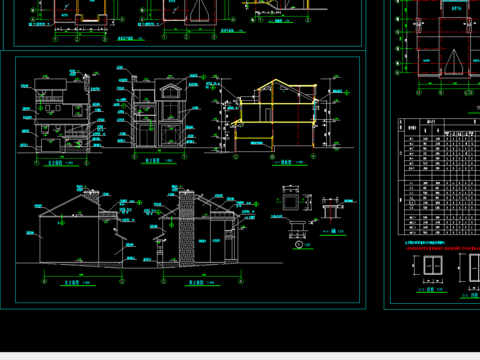
Task: Select axis bubble A of lower-left elevation
Action: pyautogui.click(x=44, y=281)
